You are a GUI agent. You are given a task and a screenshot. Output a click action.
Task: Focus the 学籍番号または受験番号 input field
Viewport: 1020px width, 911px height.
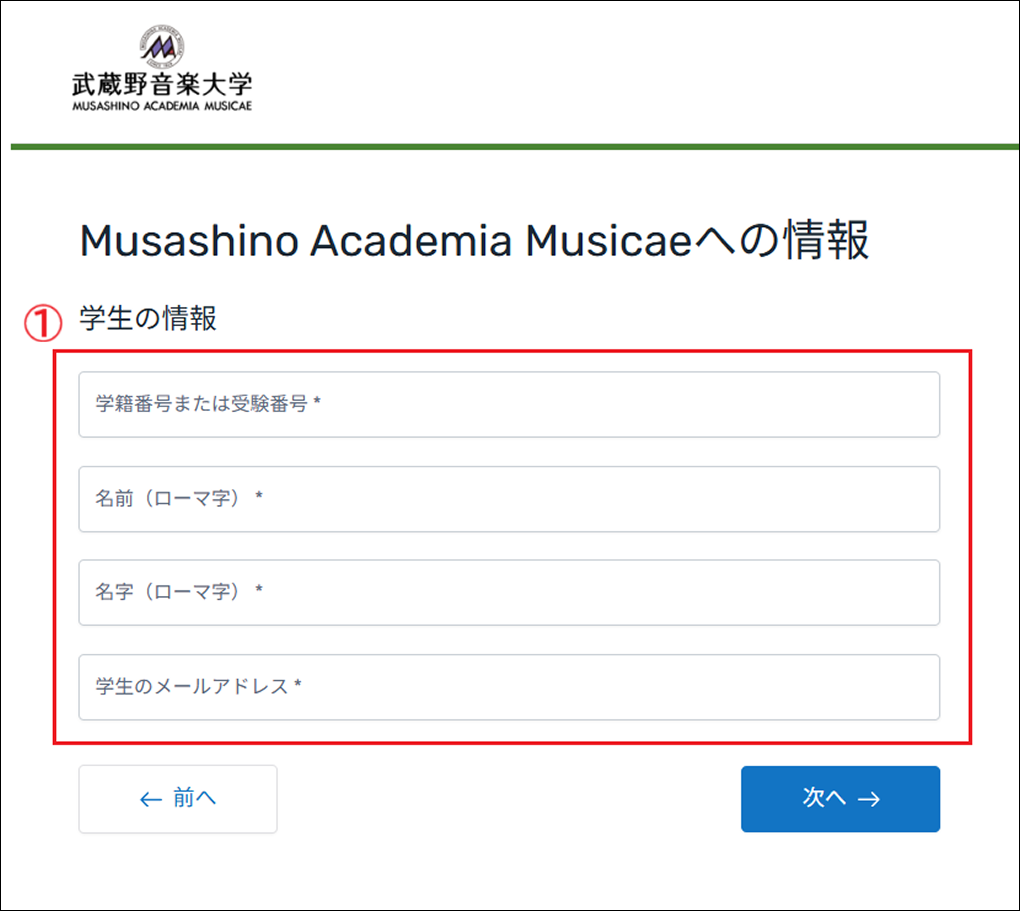coord(509,405)
